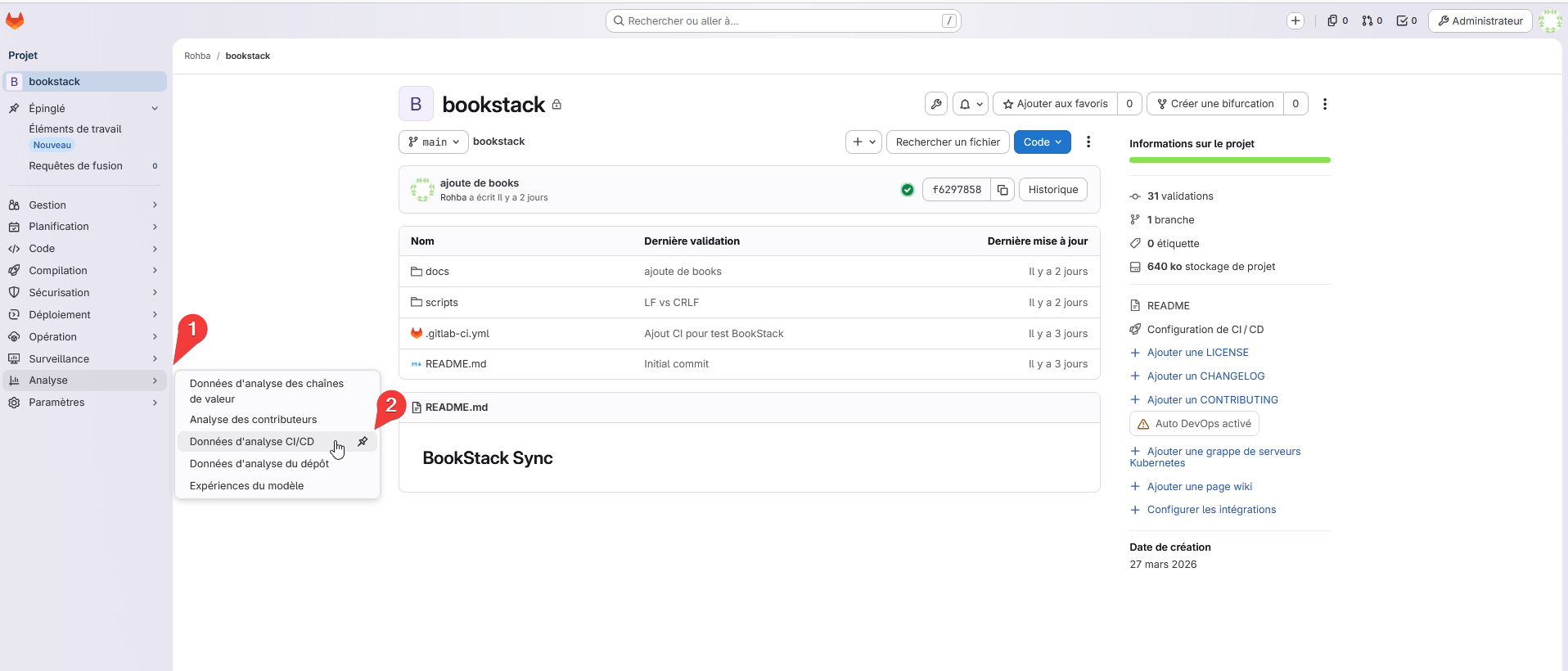
Task: Pin the Données d'analyse CI/CD menu item
Action: (x=363, y=442)
